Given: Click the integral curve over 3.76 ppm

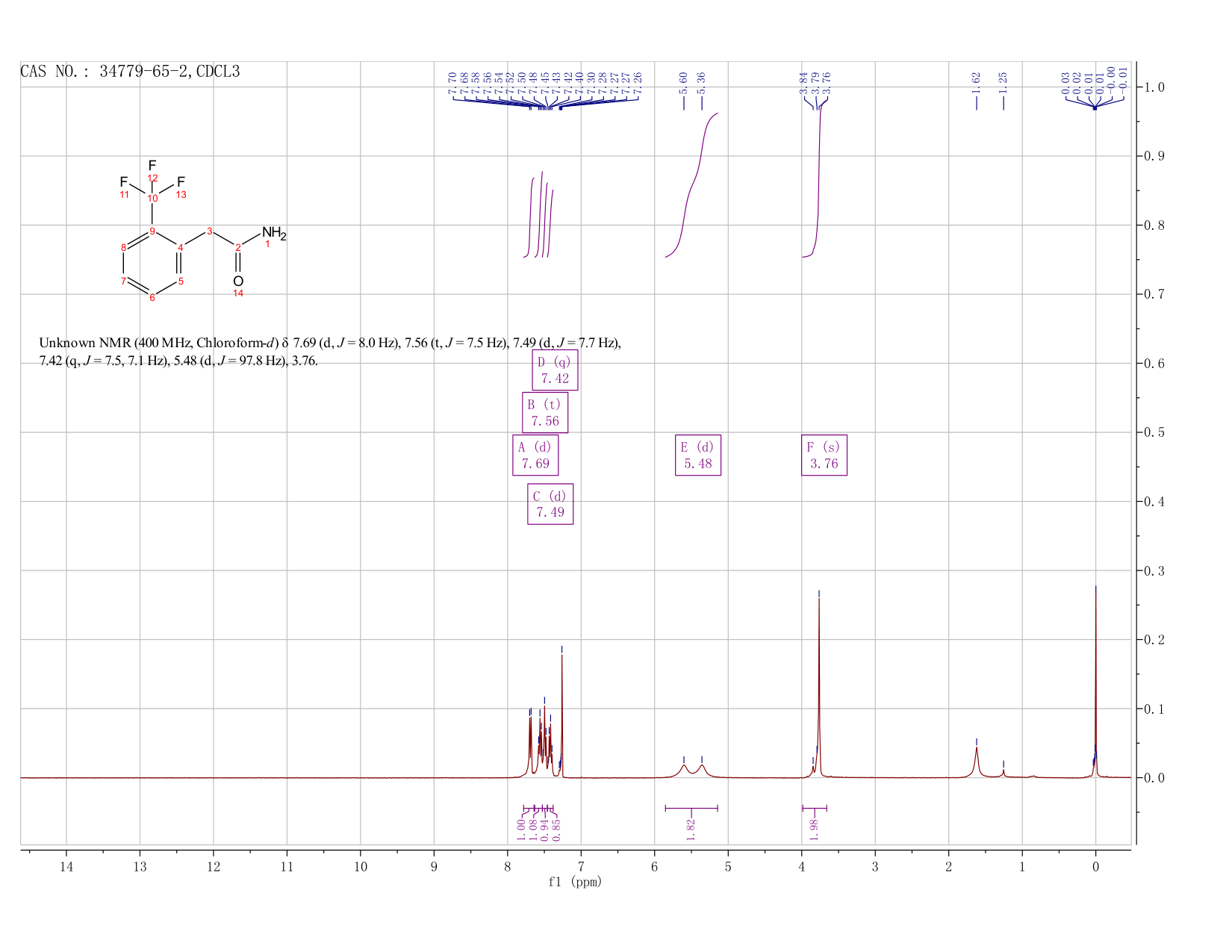Looking at the screenshot, I should 819,179.
